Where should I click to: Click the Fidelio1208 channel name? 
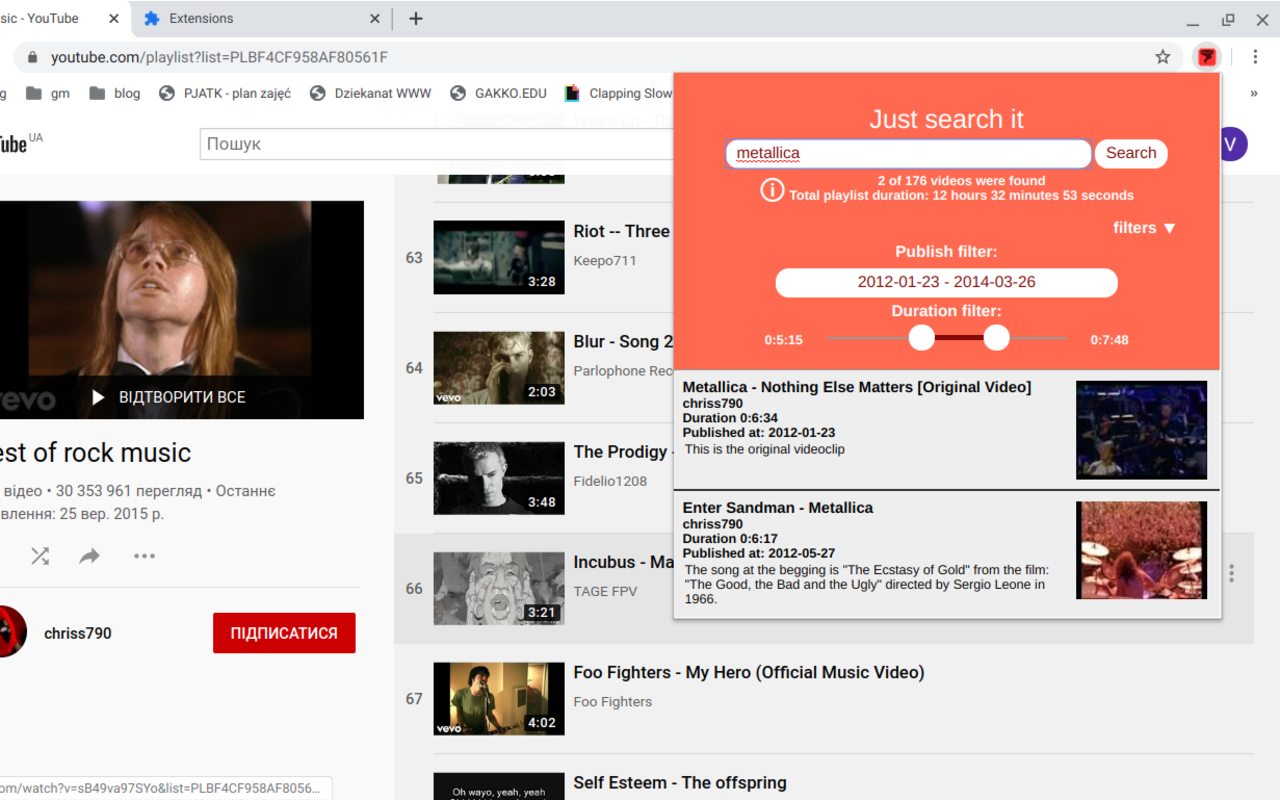pos(610,481)
